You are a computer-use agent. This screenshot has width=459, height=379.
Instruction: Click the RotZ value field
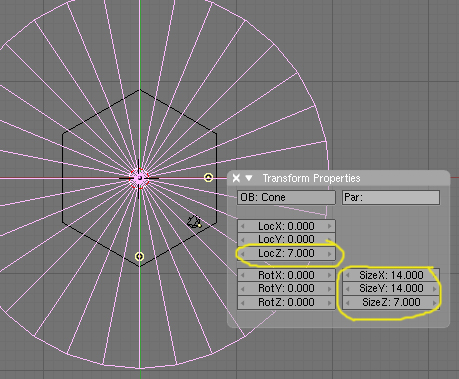pos(286,302)
